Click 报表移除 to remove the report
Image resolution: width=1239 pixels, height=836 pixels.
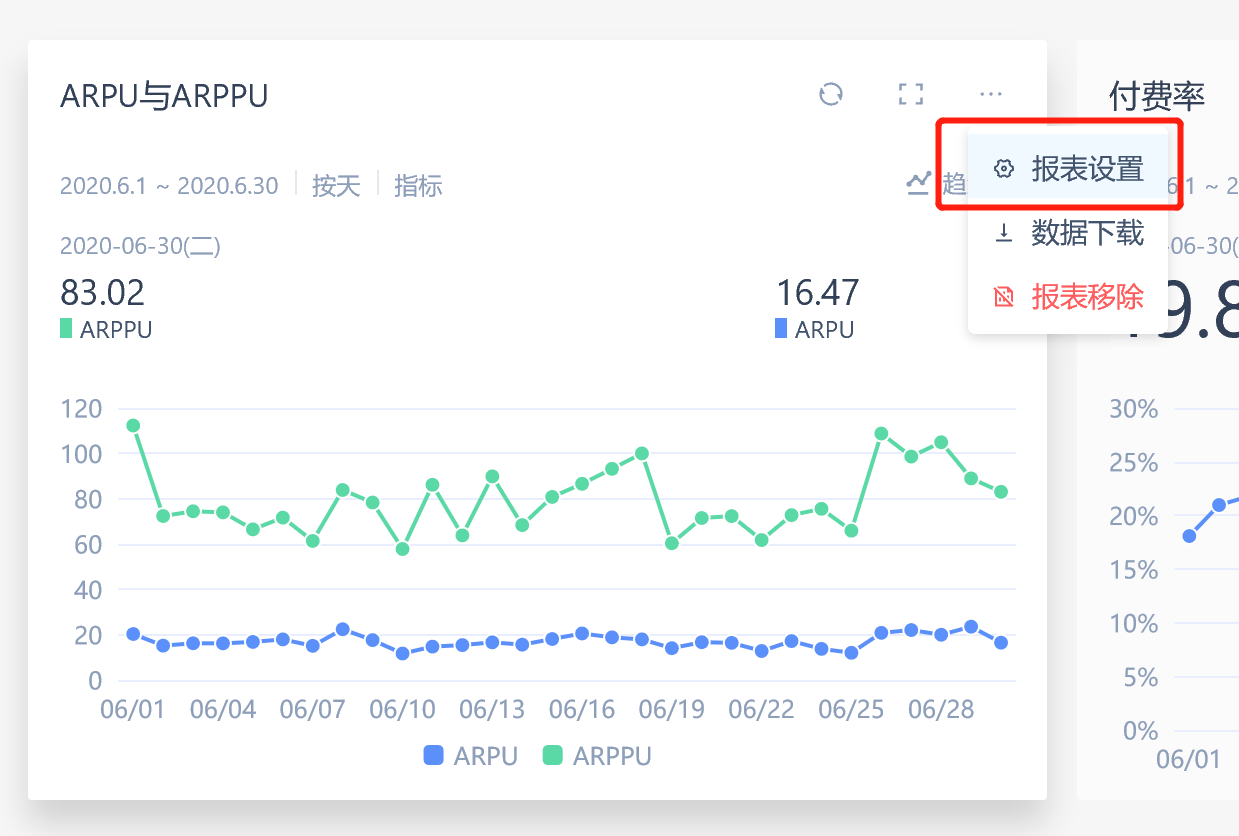click(x=1068, y=296)
